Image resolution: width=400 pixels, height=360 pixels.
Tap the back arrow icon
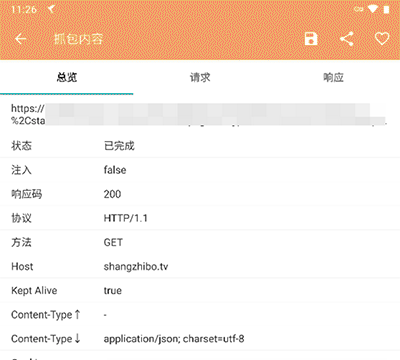(21, 39)
